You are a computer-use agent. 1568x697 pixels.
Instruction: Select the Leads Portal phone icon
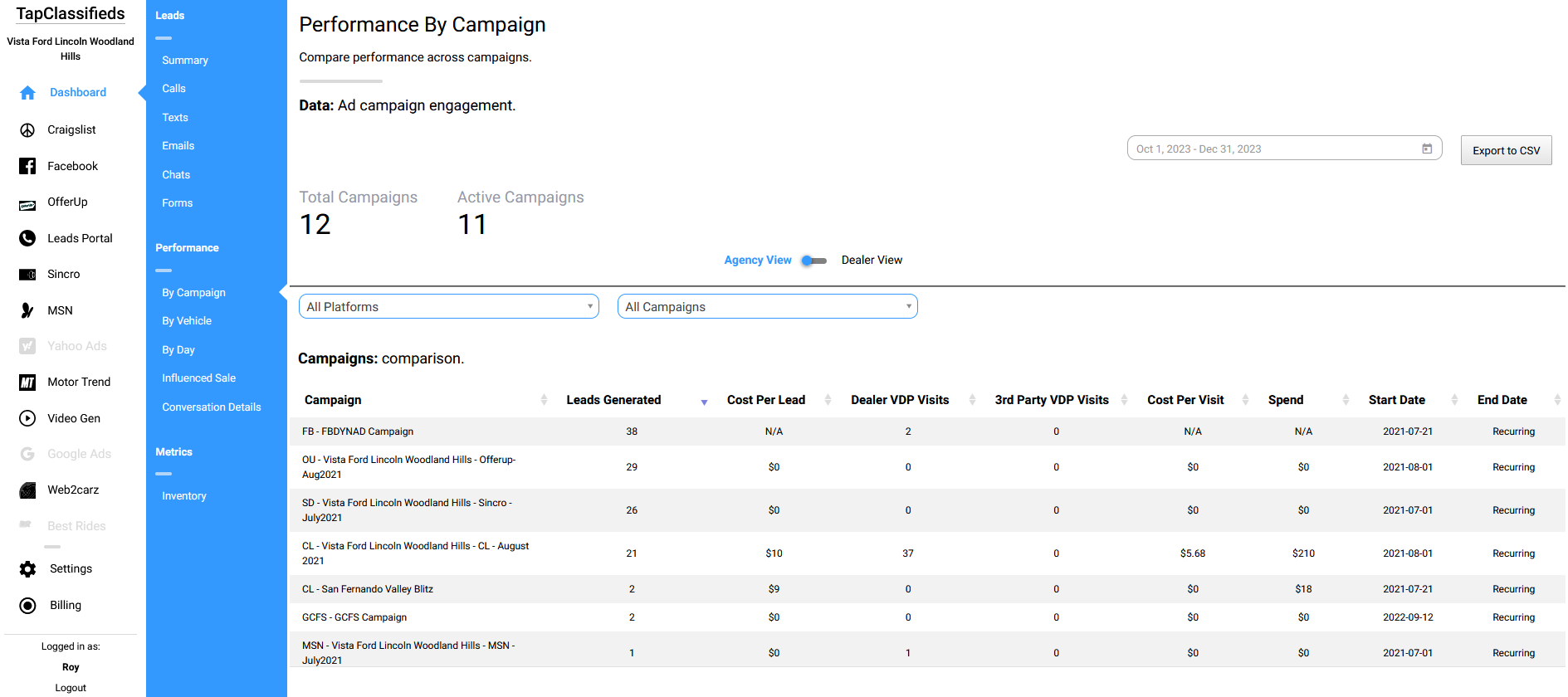pos(27,238)
